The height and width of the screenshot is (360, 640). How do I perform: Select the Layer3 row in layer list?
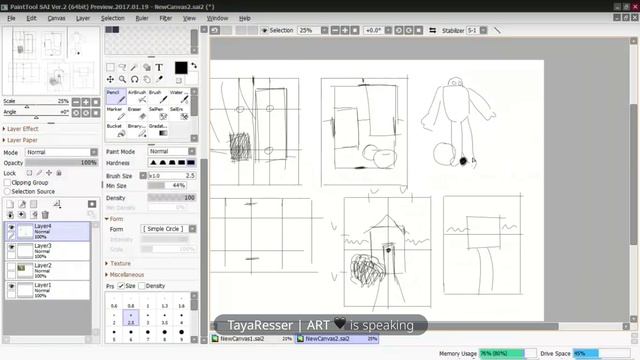coord(48,251)
